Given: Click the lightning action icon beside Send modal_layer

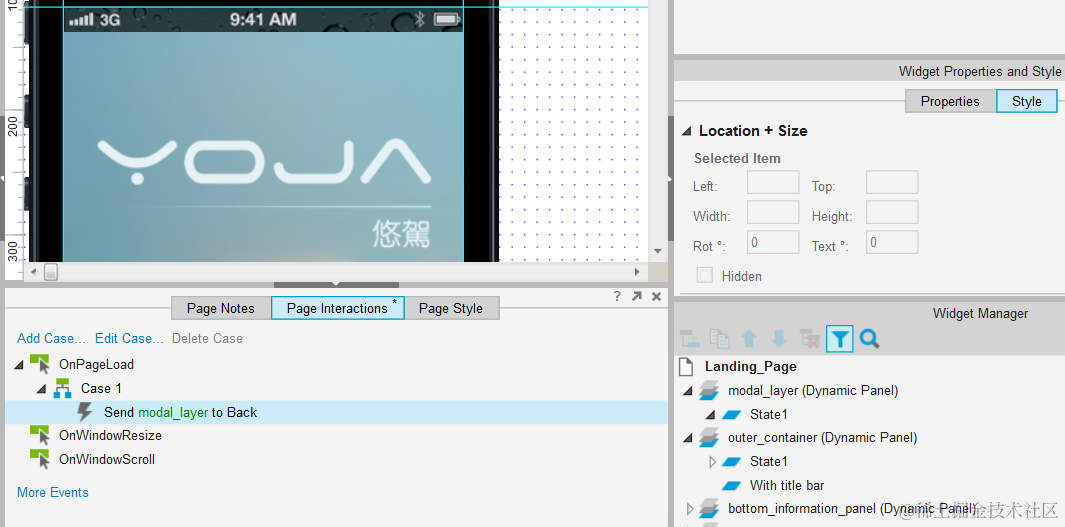Looking at the screenshot, I should point(85,412).
